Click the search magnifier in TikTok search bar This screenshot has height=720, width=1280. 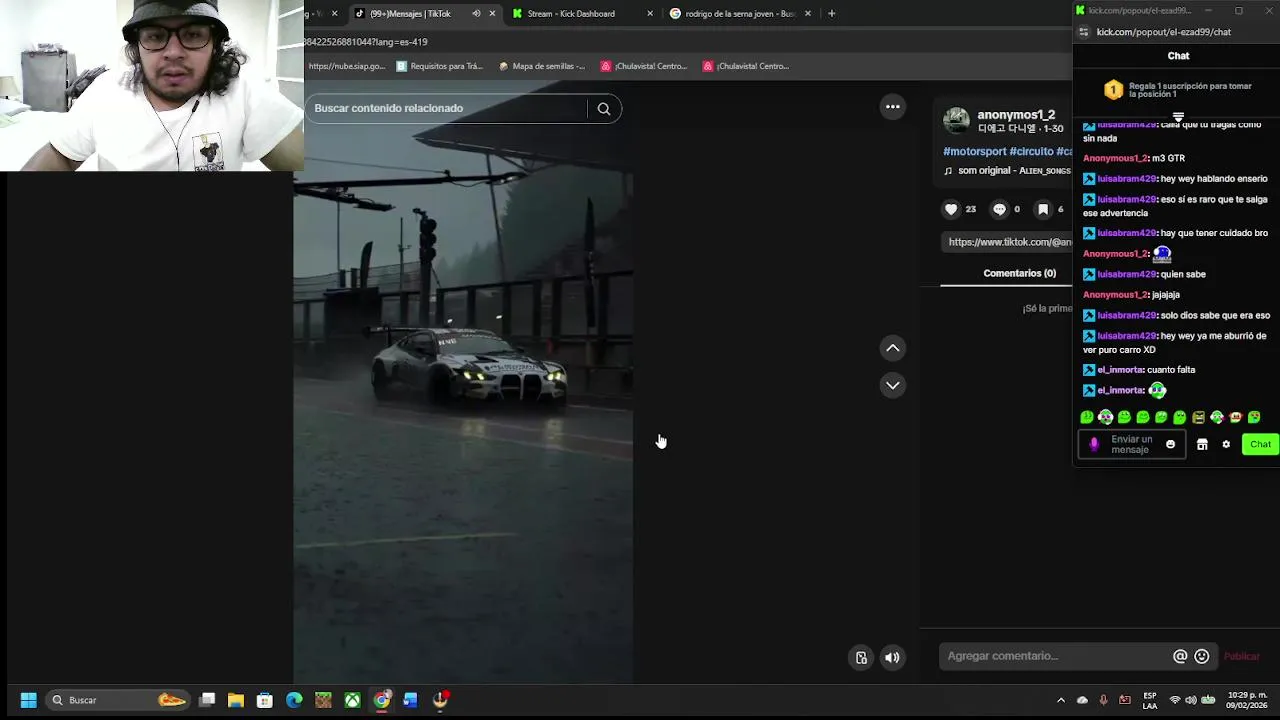604,109
